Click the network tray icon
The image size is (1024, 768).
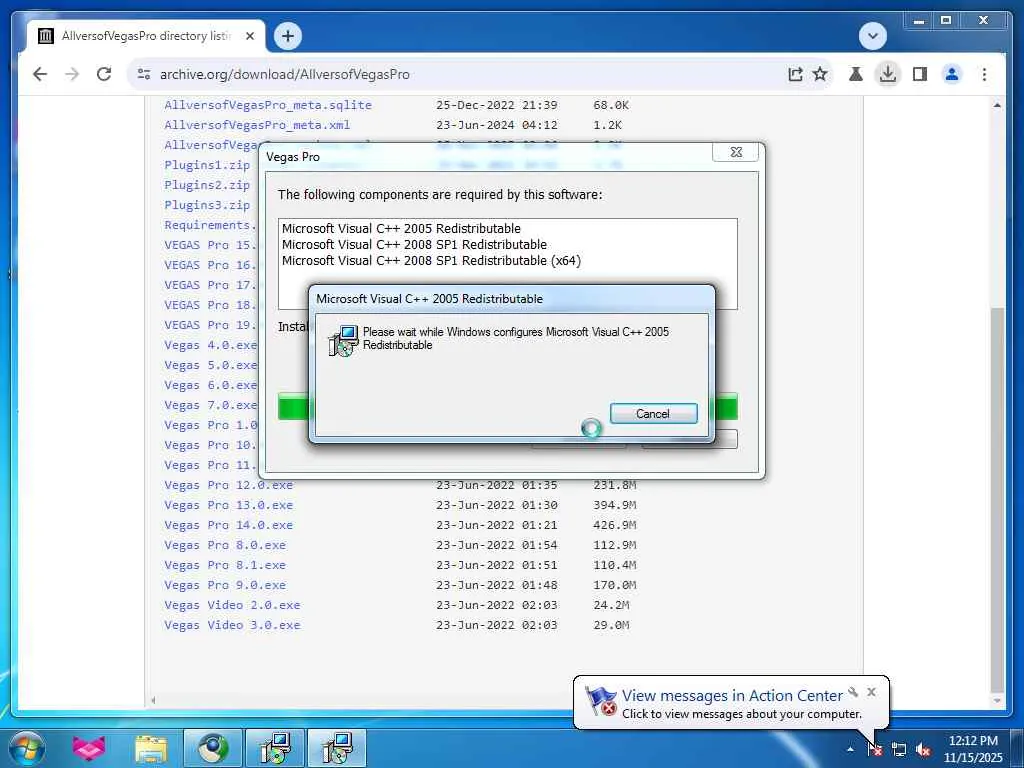(x=899, y=749)
